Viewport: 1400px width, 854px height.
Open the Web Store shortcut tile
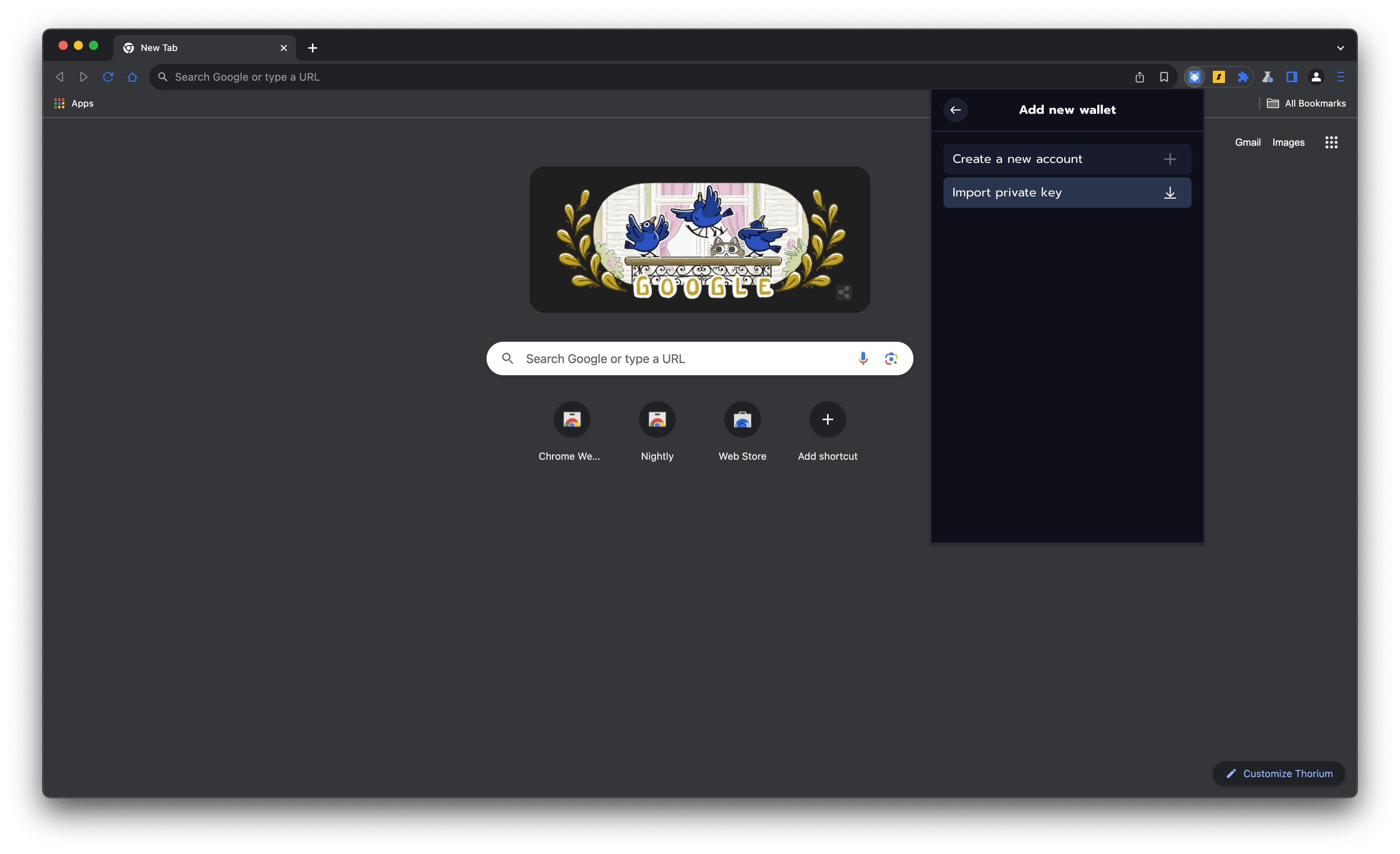click(742, 432)
